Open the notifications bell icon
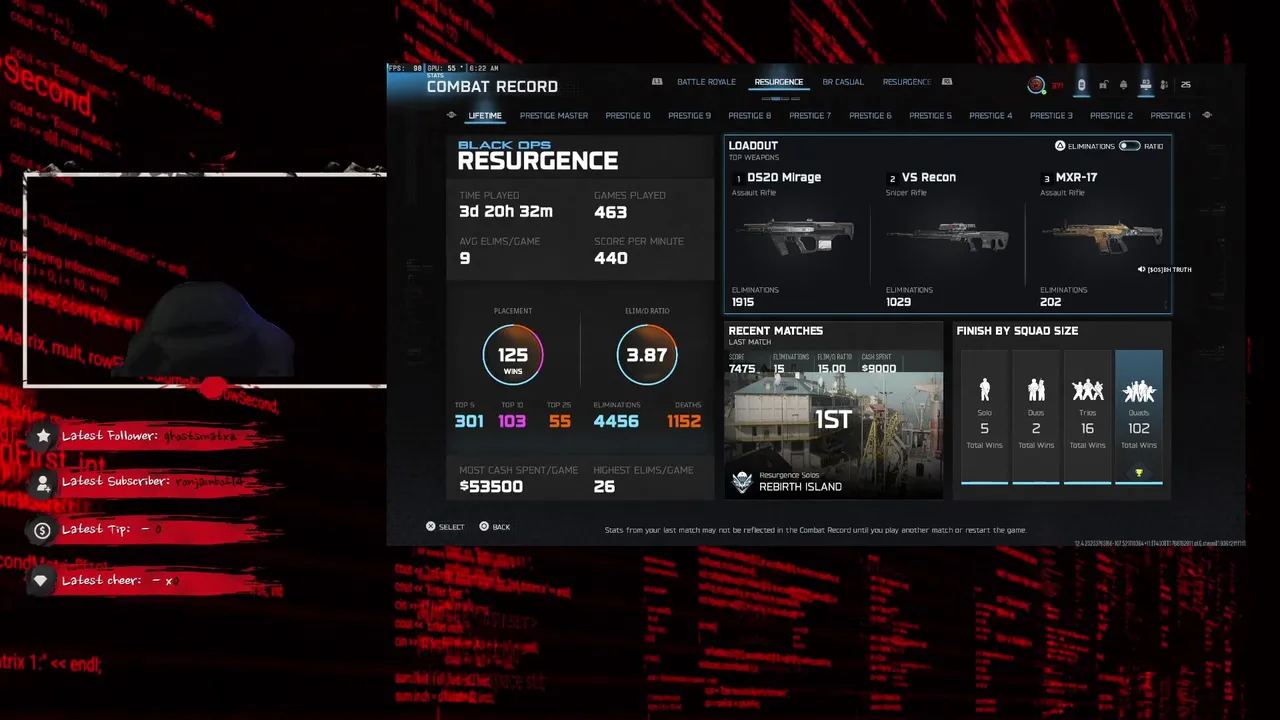 click(1124, 85)
